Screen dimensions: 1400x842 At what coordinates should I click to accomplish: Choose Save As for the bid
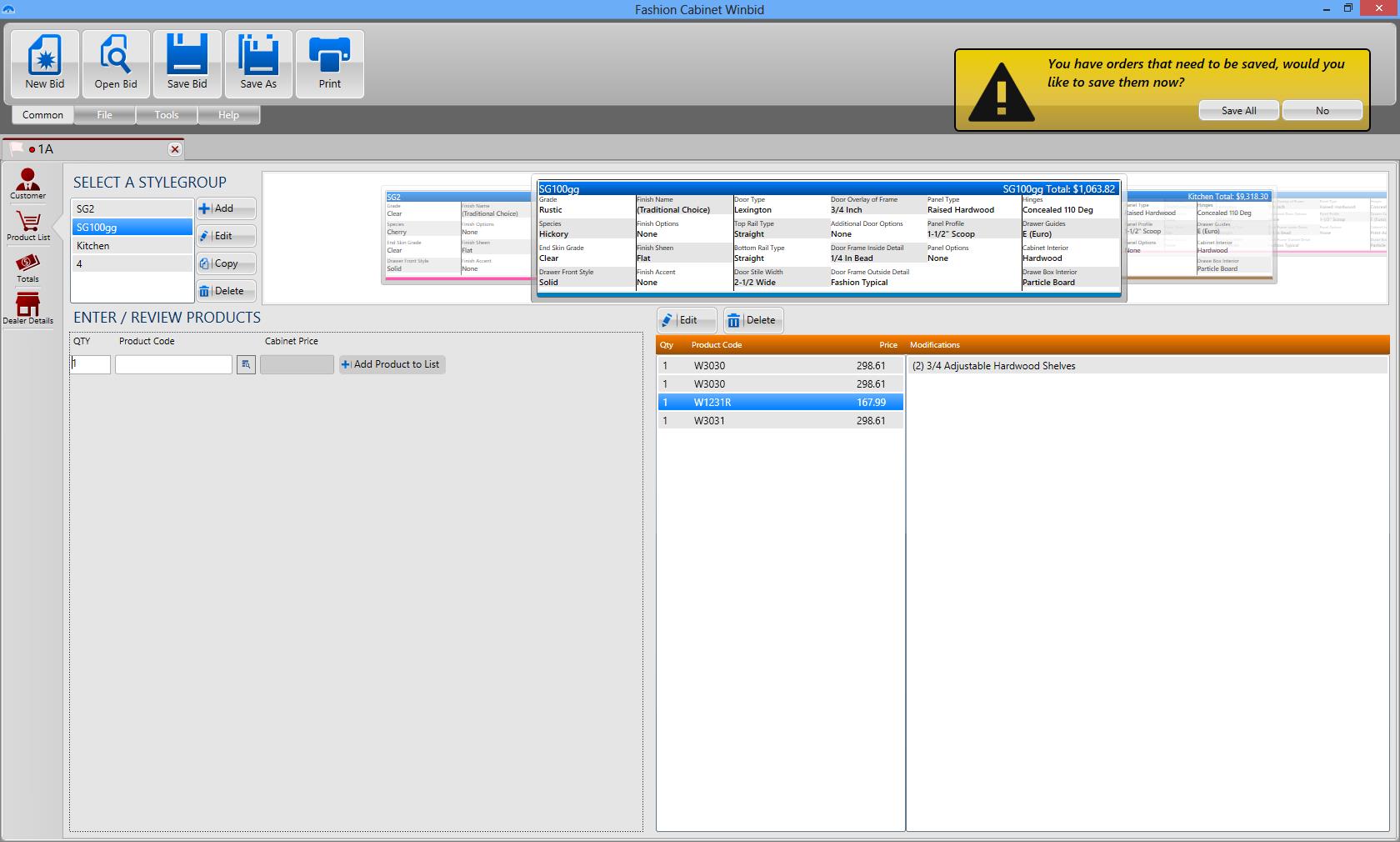click(258, 63)
